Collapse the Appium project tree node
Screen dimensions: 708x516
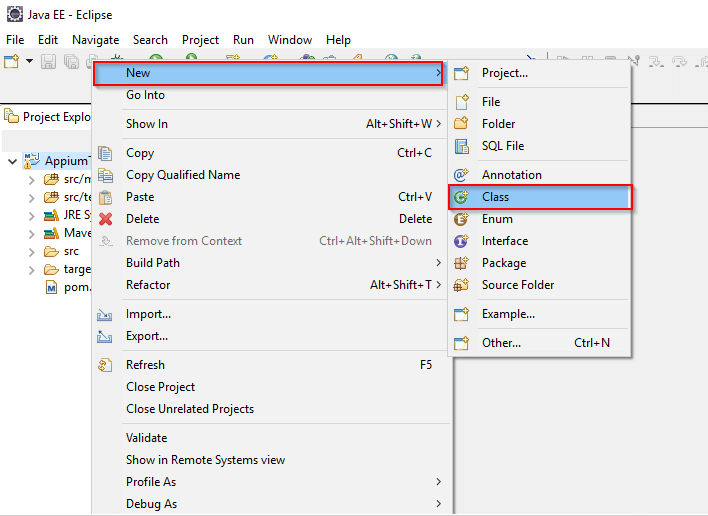point(12,161)
